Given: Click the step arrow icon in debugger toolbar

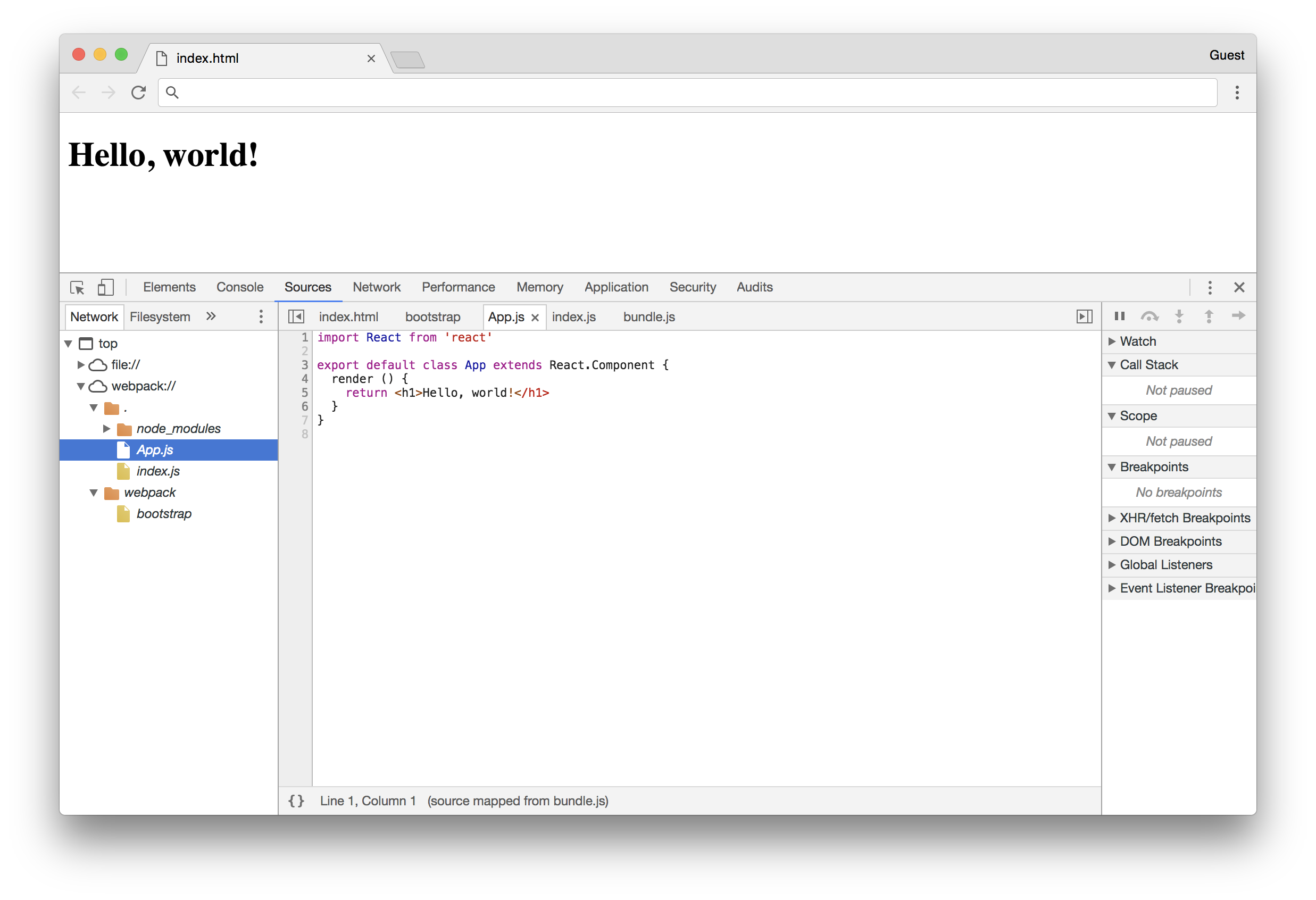Looking at the screenshot, I should pos(1238,315).
